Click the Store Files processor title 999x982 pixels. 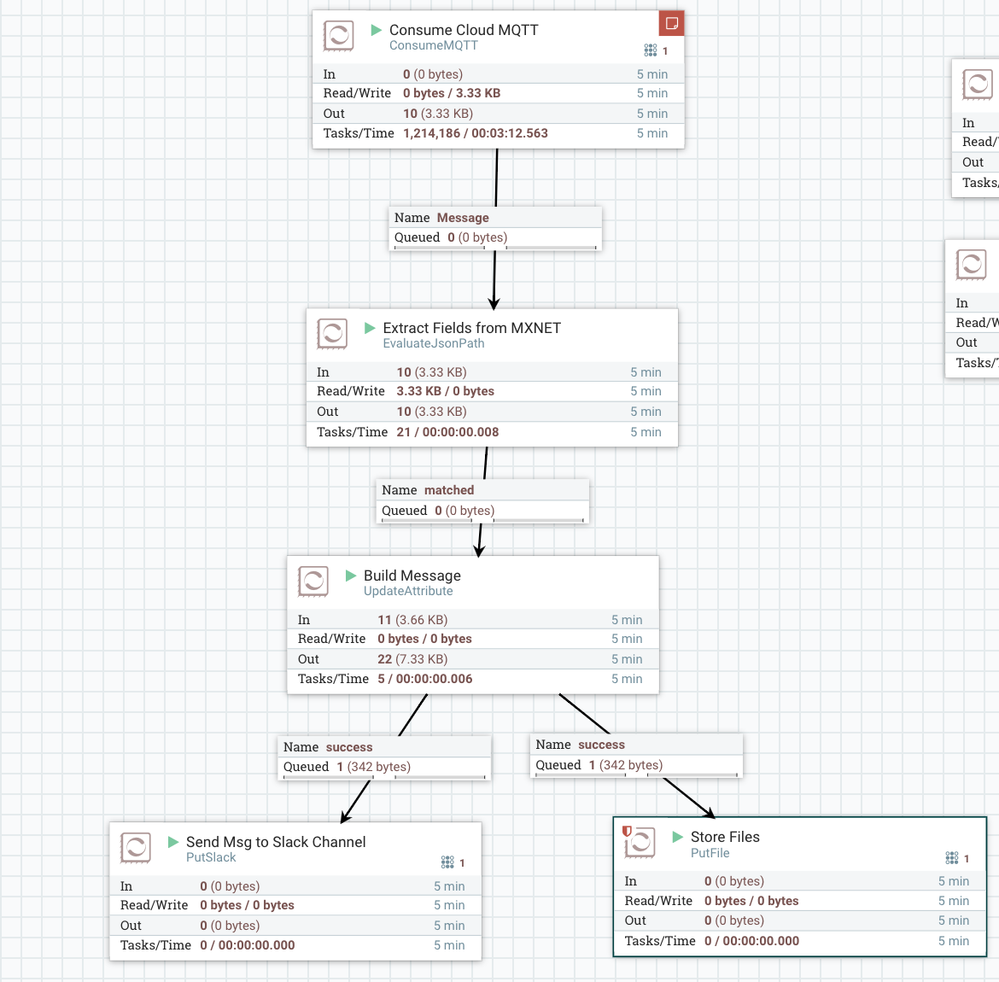click(725, 837)
